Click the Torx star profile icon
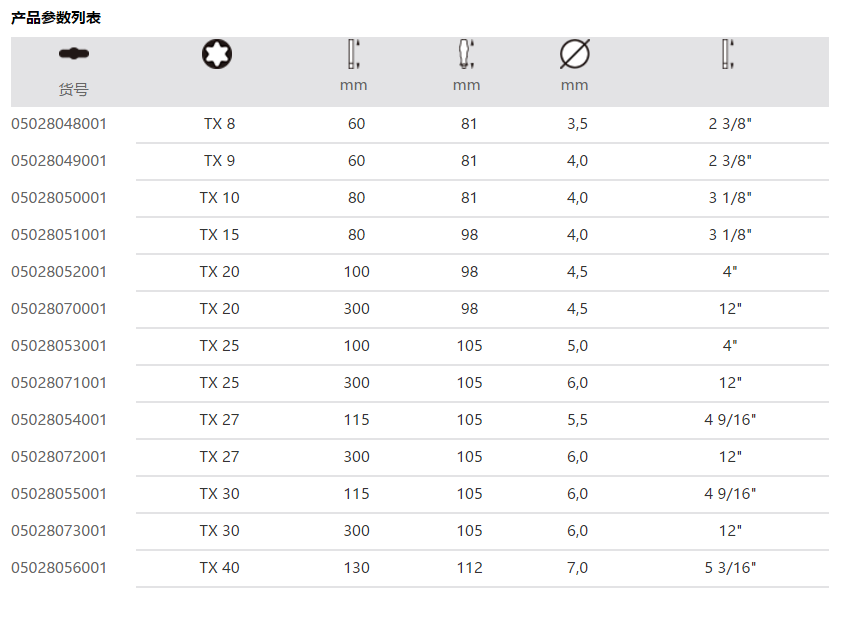The width and height of the screenshot is (842, 617). (217, 54)
